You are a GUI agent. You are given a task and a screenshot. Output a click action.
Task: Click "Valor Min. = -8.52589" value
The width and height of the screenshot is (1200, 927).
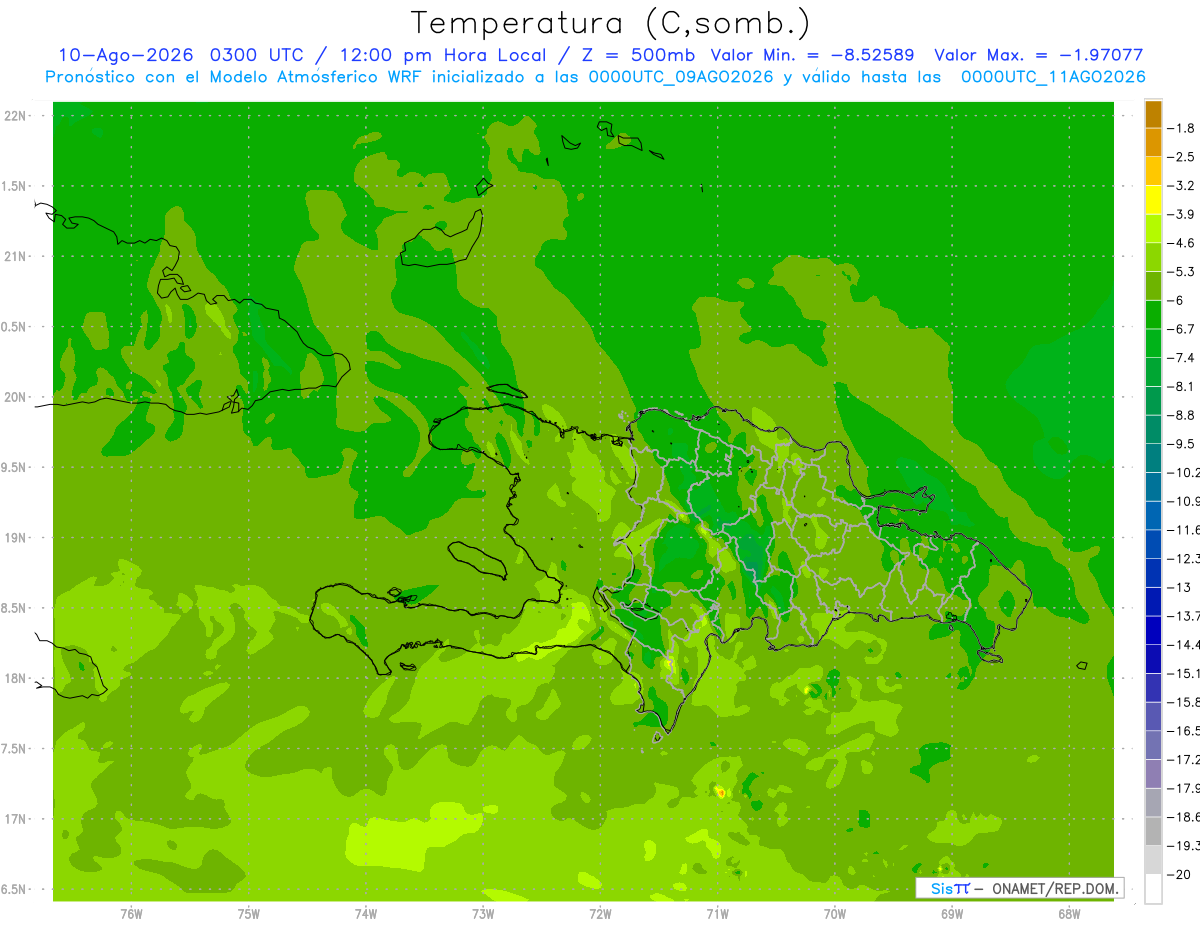point(812,55)
